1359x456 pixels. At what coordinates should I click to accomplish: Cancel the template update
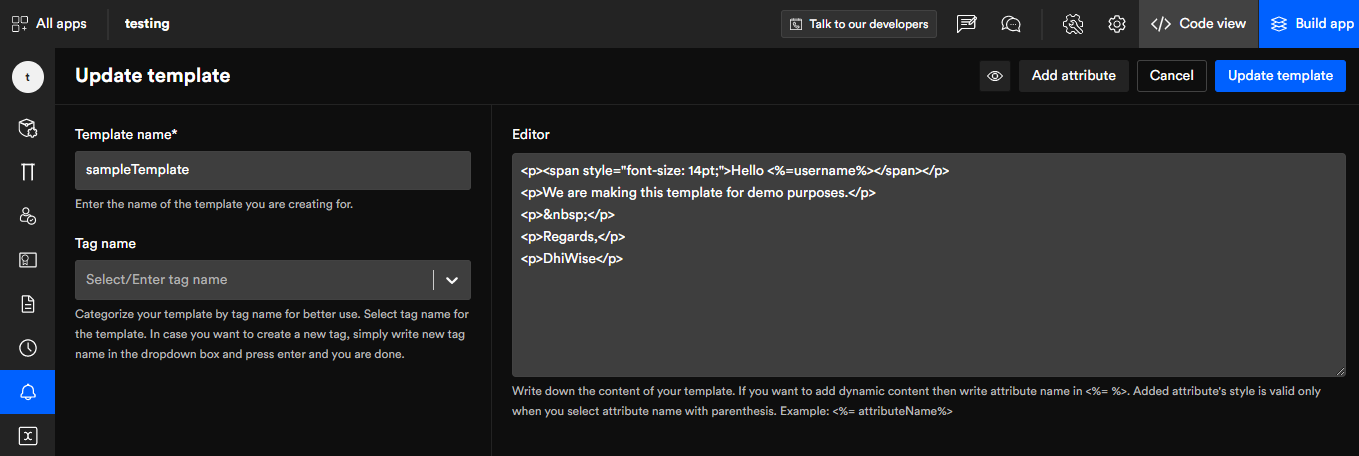(1171, 76)
